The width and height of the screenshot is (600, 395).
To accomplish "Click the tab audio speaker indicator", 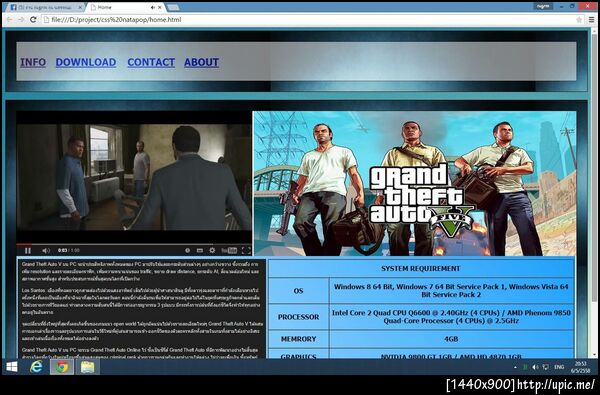I will click(x=153, y=7).
